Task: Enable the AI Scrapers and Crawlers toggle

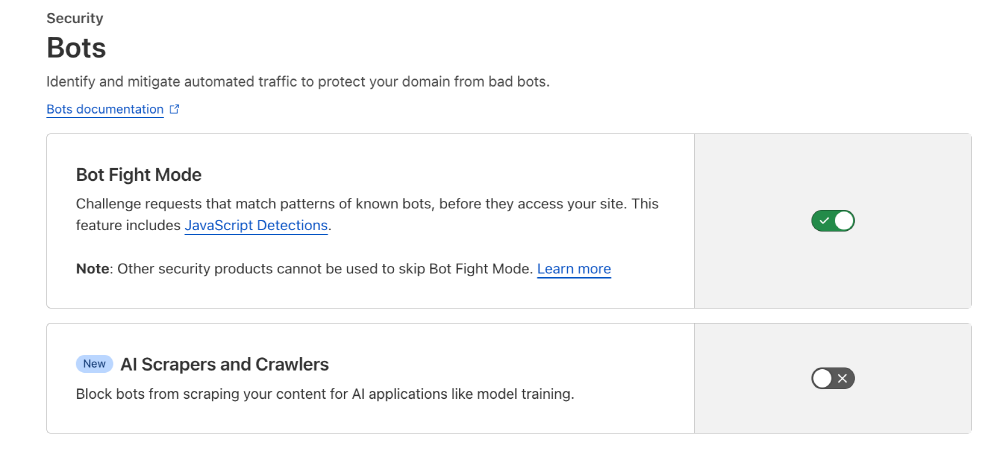Action: click(833, 378)
